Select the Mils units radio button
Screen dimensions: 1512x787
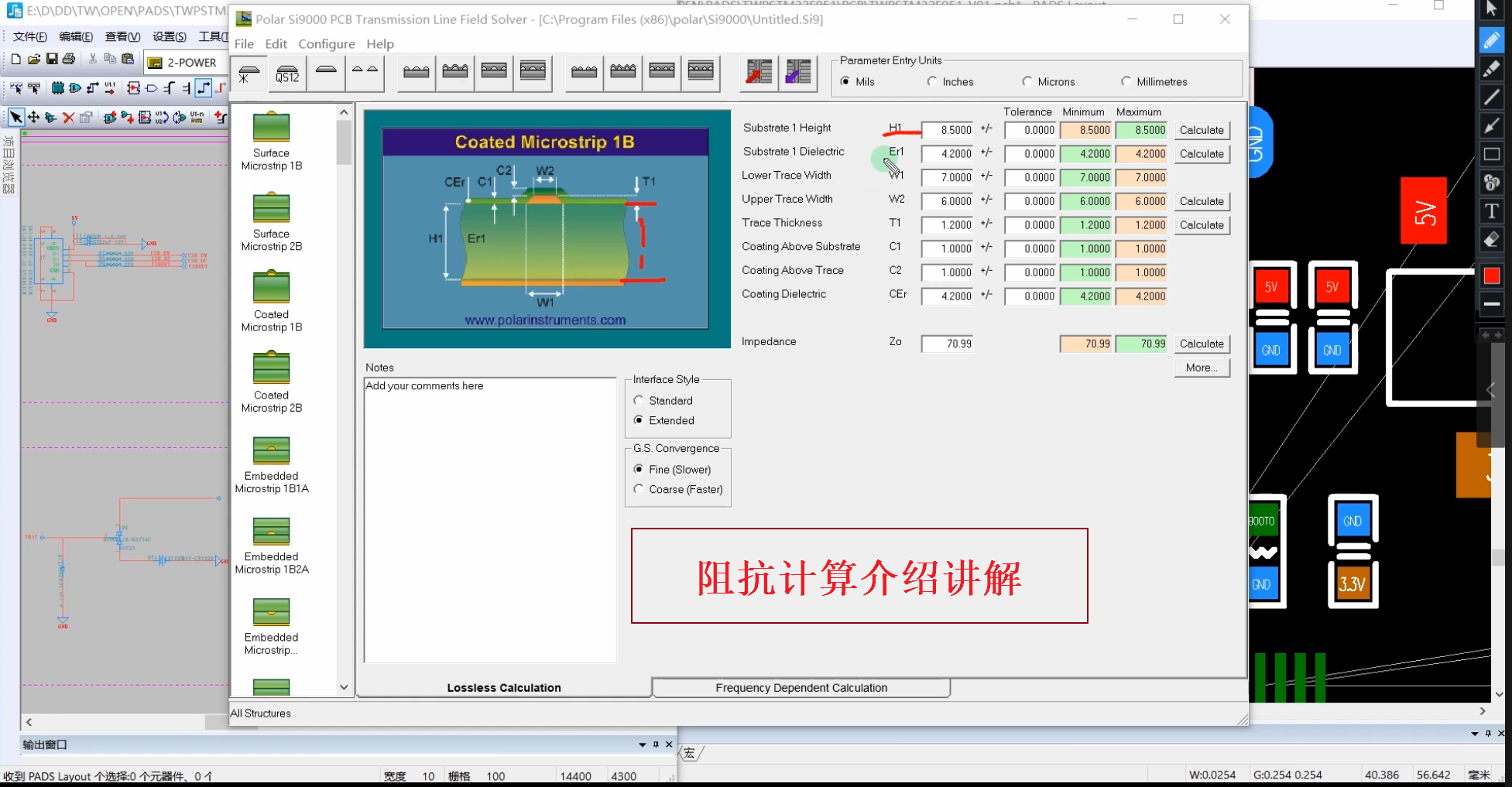(845, 81)
